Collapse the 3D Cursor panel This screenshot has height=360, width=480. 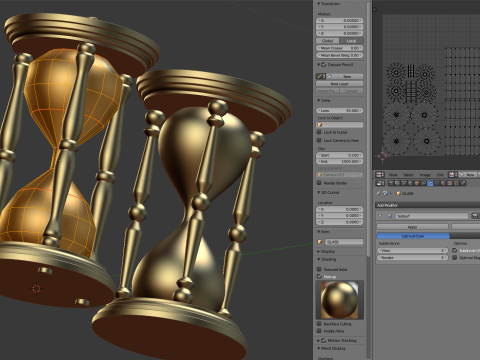click(x=319, y=192)
